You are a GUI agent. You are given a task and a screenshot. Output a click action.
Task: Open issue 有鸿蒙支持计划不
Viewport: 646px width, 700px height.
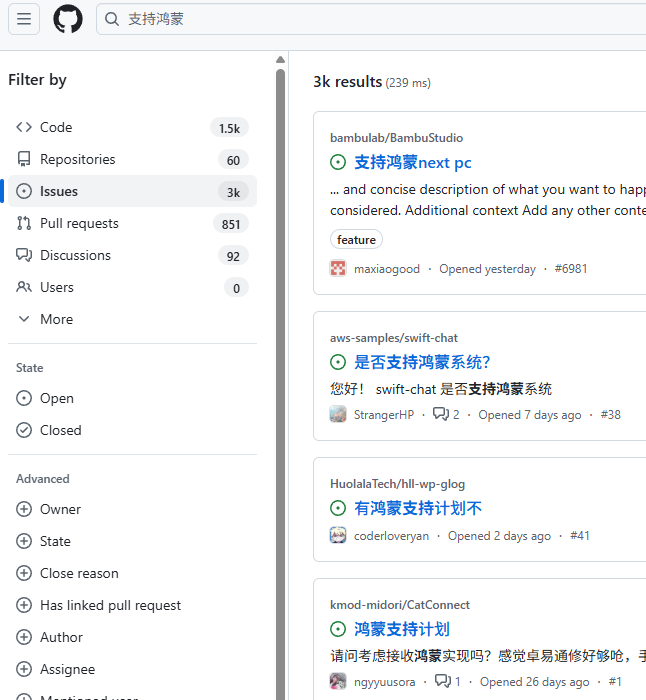click(418, 508)
